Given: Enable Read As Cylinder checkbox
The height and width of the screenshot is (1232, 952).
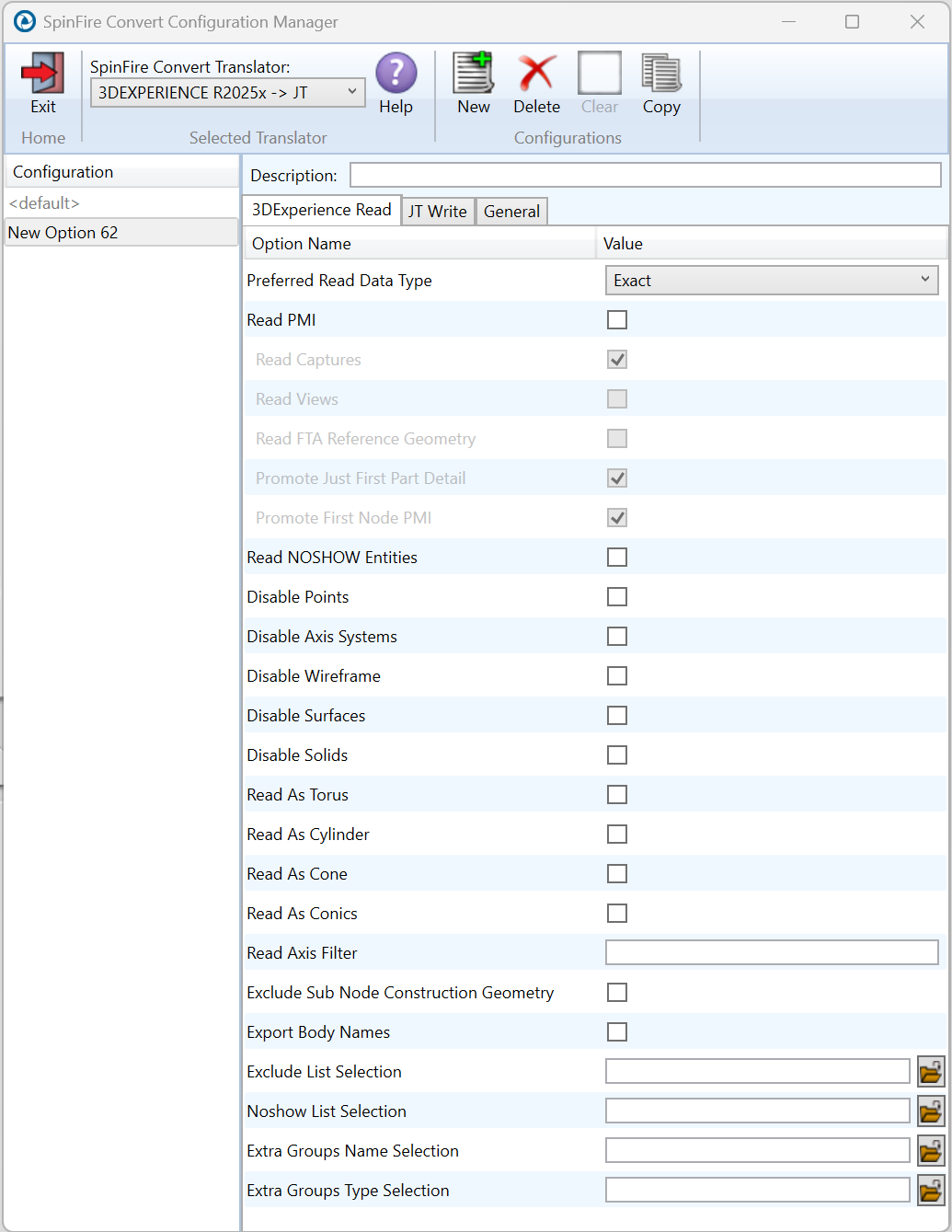Looking at the screenshot, I should (617, 835).
